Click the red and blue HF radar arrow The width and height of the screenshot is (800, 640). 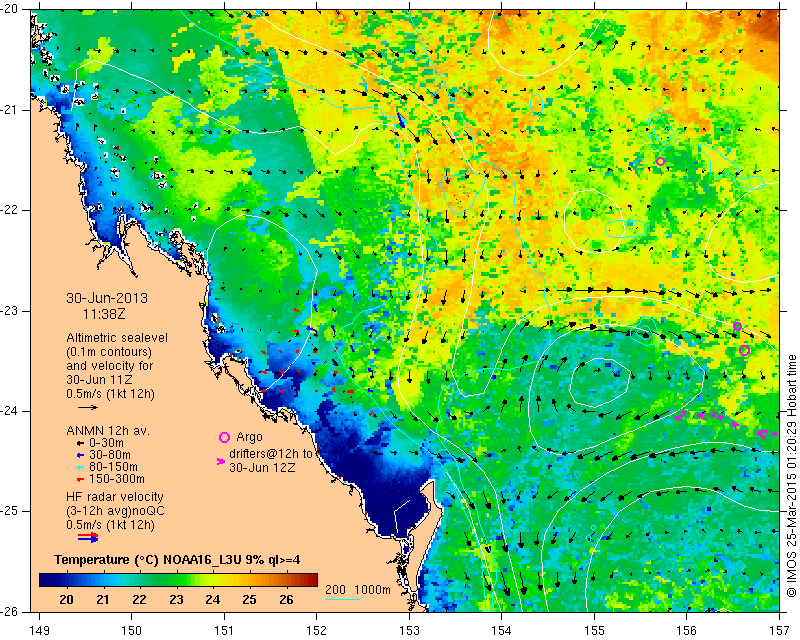click(88, 537)
